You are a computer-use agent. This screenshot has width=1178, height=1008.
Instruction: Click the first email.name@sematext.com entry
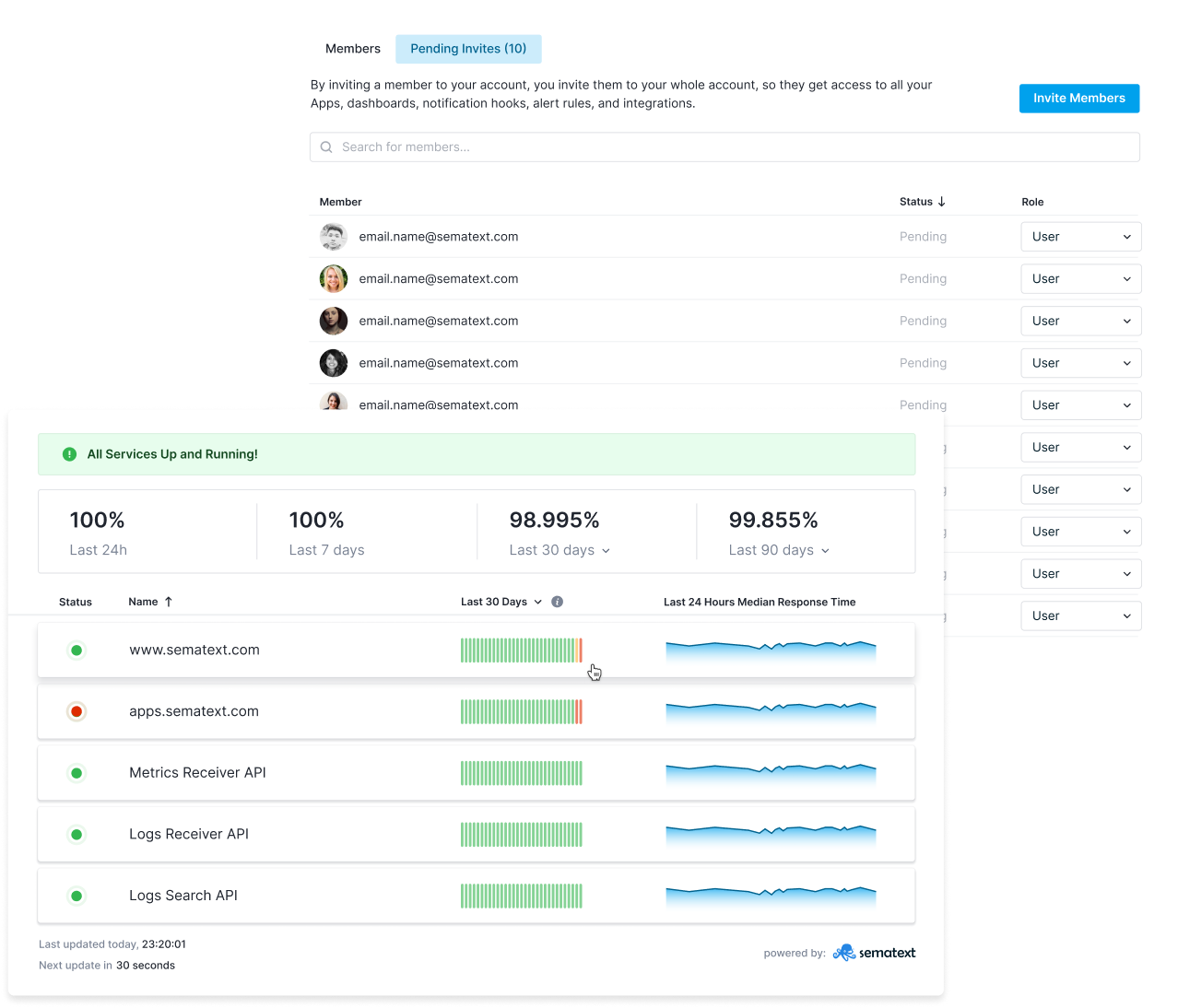pos(439,237)
